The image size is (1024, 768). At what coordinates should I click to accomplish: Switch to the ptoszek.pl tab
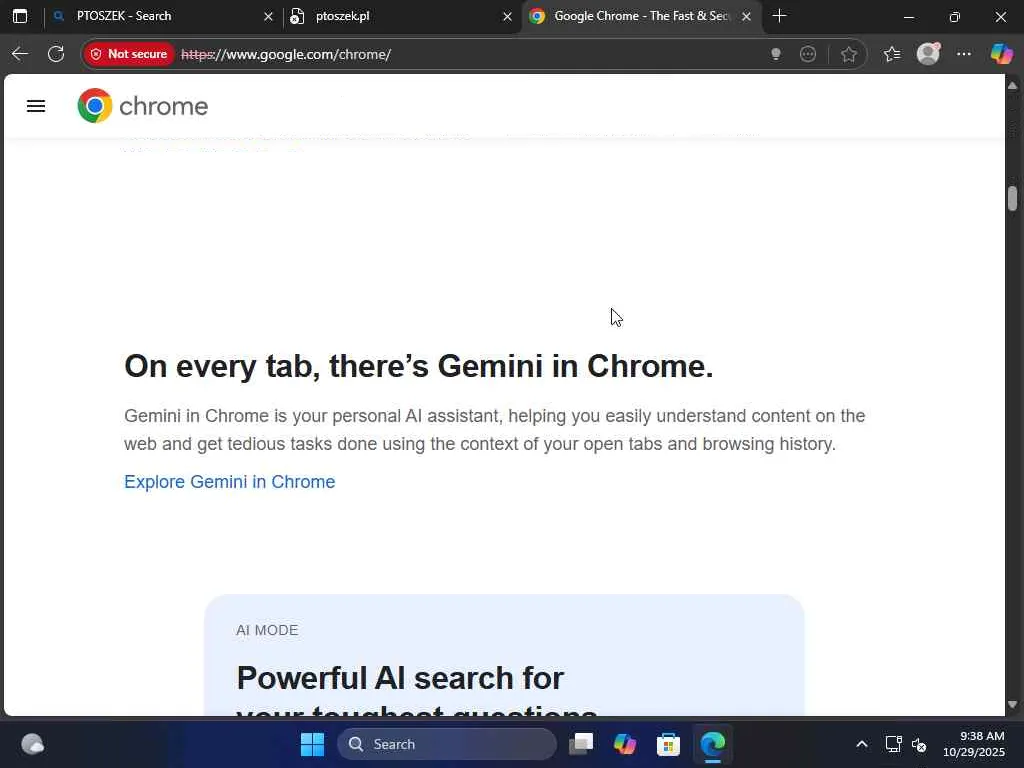[400, 16]
